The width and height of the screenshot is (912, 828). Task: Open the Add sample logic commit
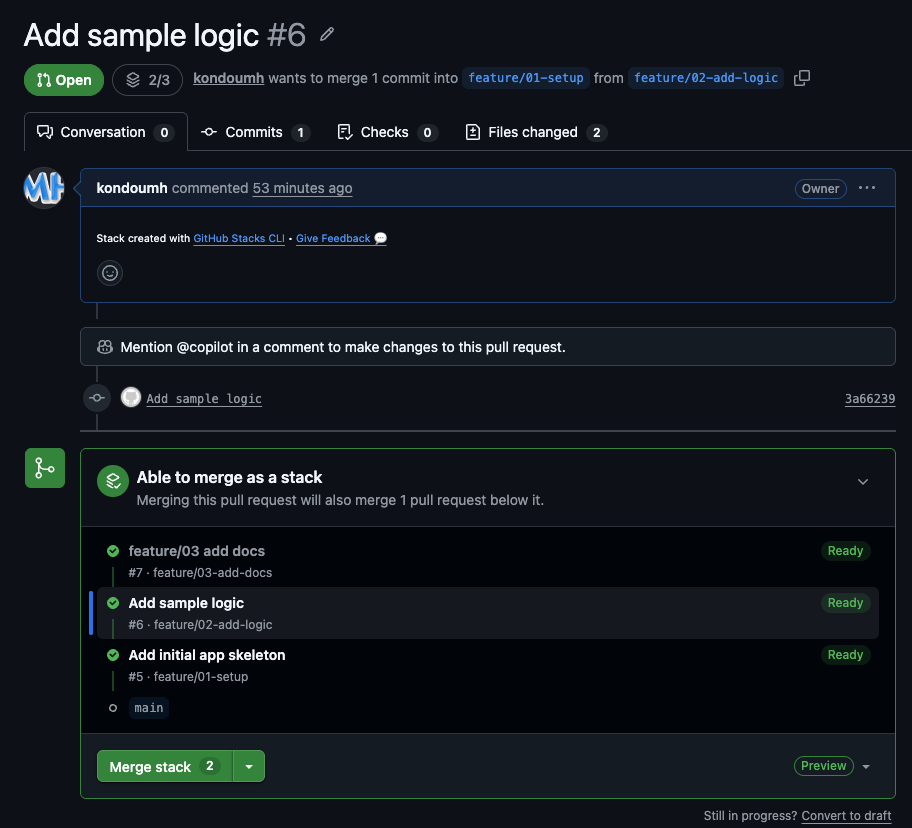tap(204, 398)
